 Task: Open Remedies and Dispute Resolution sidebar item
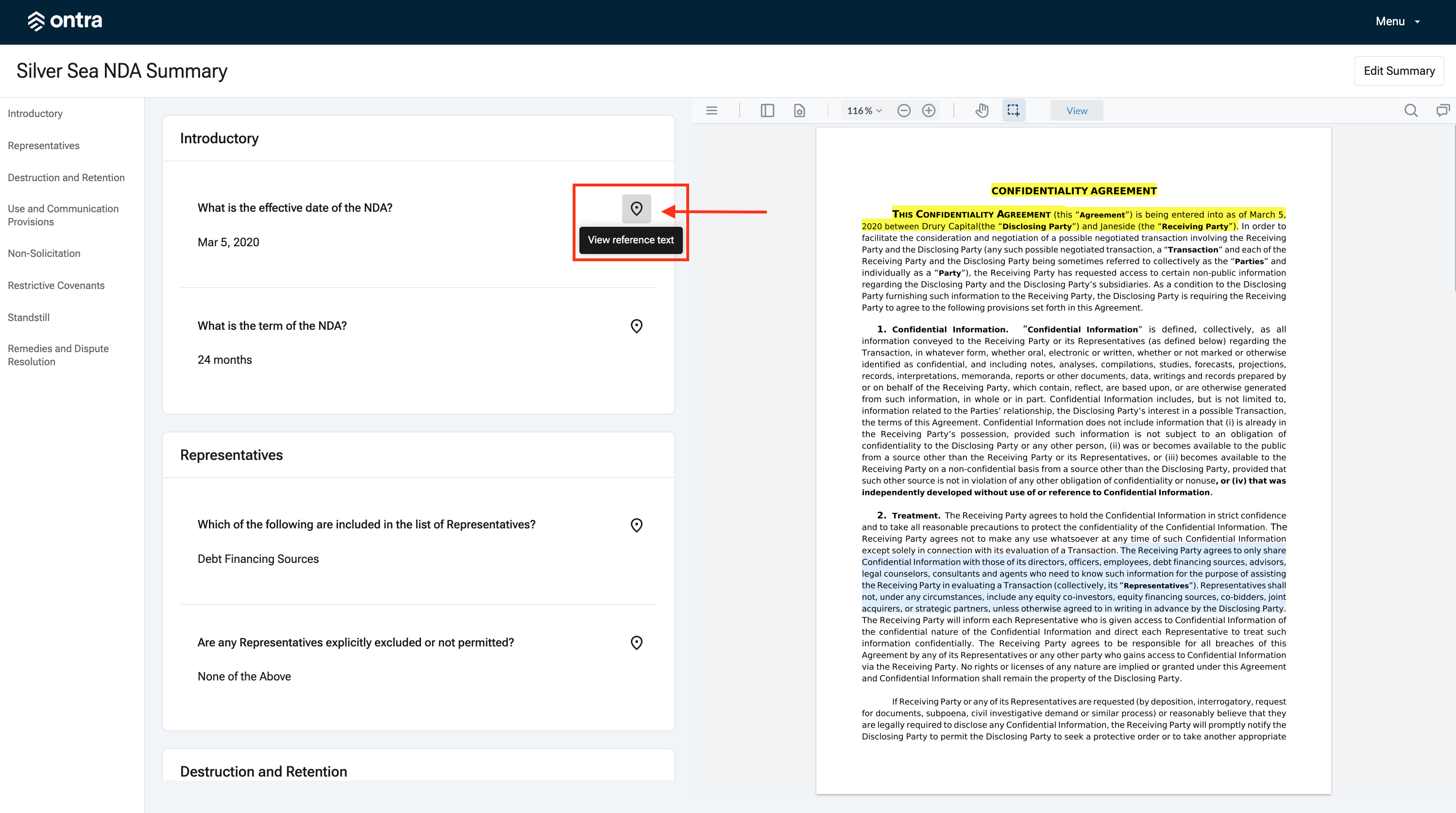tap(58, 355)
